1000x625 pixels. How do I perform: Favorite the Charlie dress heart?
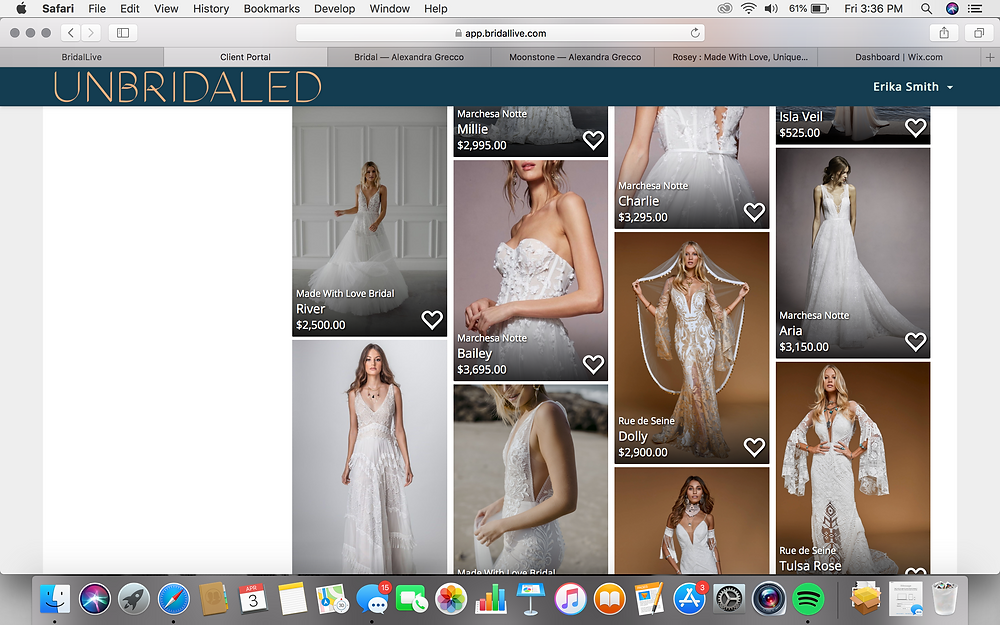(754, 212)
